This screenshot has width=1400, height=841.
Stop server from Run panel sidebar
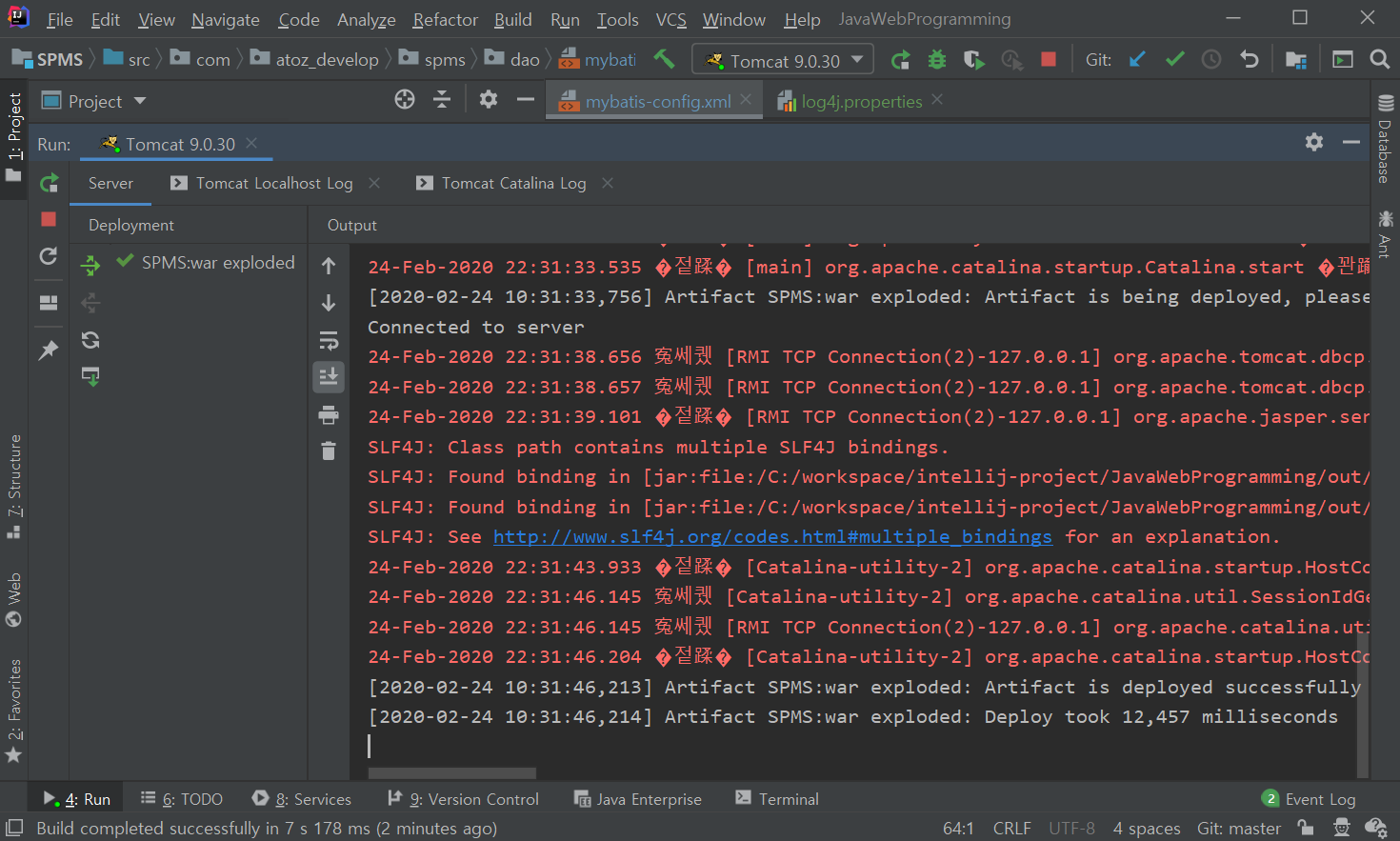tap(49, 219)
